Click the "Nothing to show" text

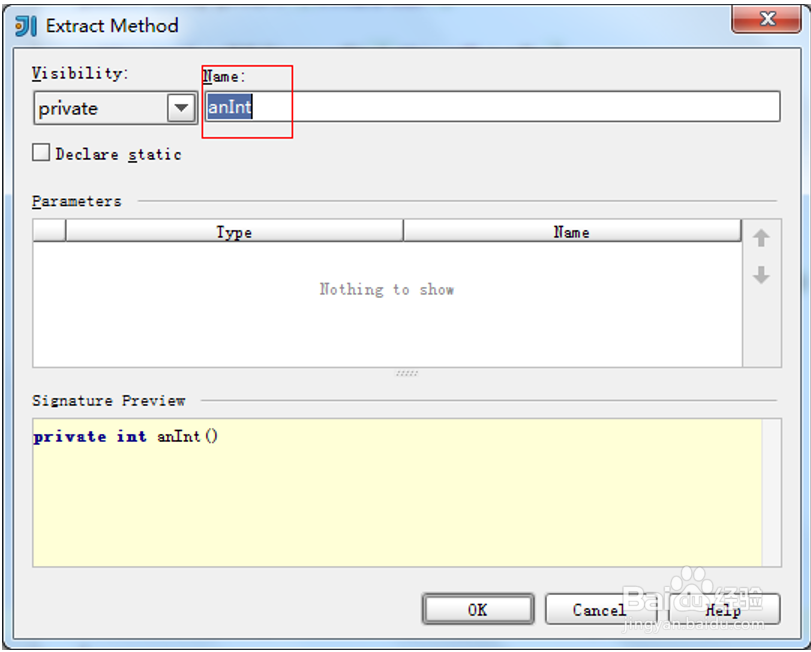click(386, 289)
